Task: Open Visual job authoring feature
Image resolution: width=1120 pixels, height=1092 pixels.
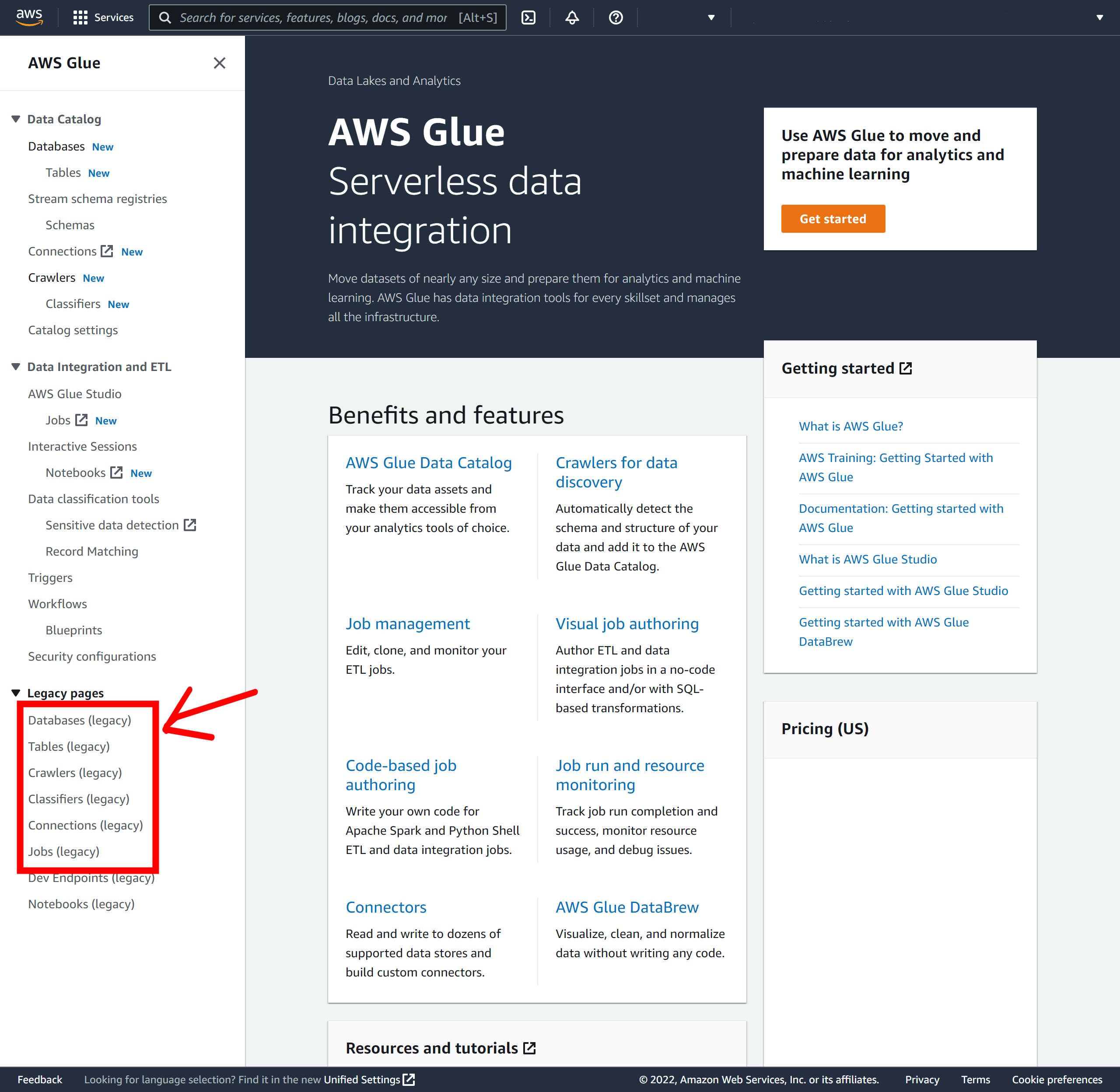Action: click(x=627, y=625)
